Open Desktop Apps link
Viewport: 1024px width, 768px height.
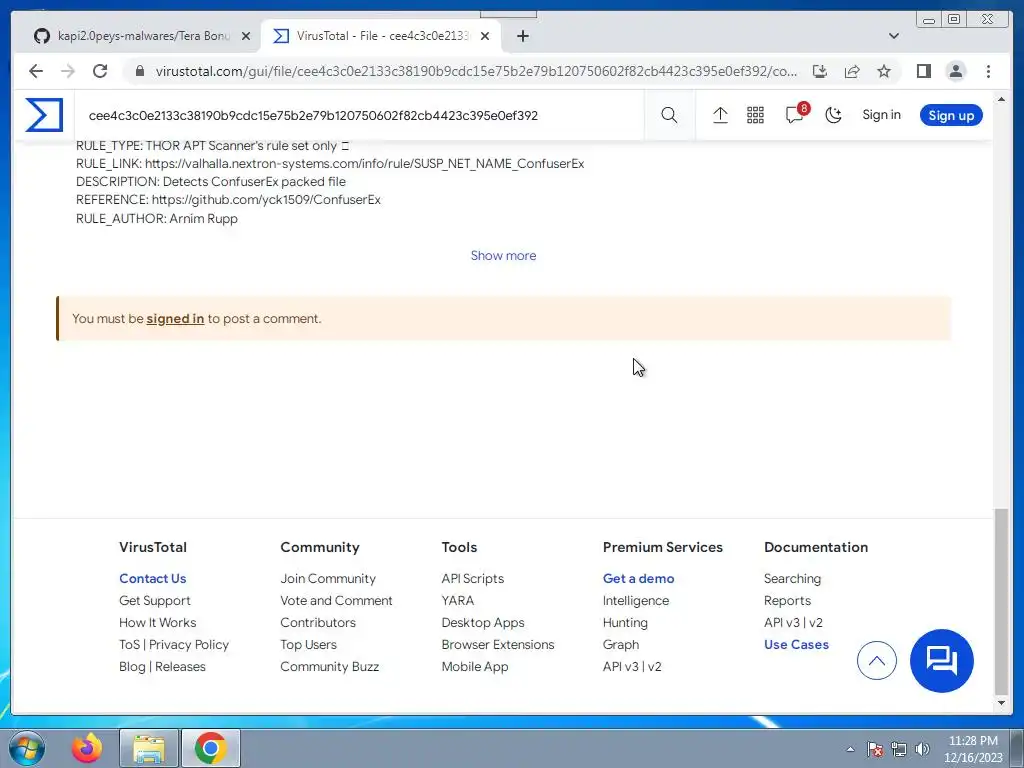pos(483,623)
